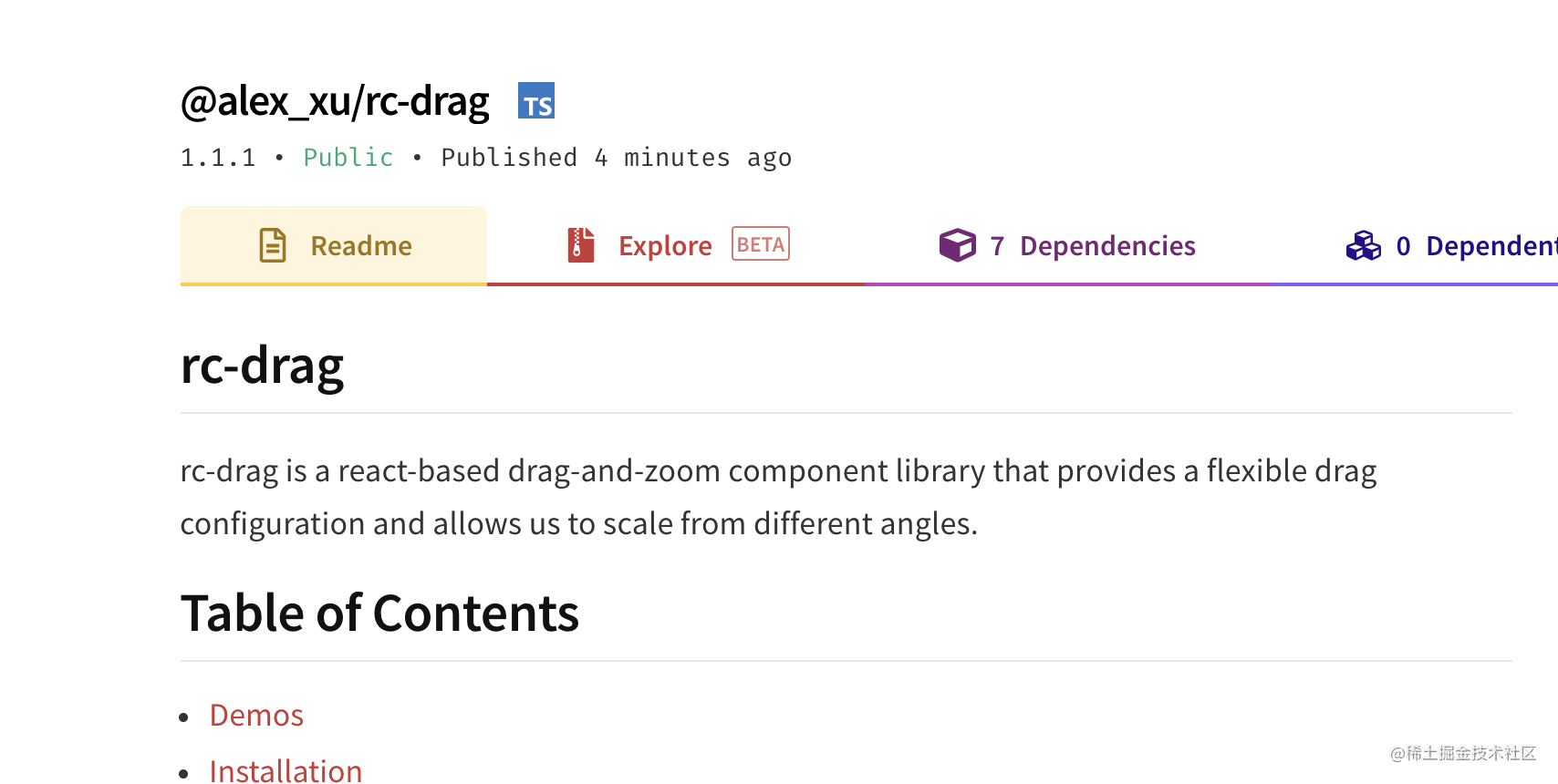Click the green Public label
1558x784 pixels.
348,158
